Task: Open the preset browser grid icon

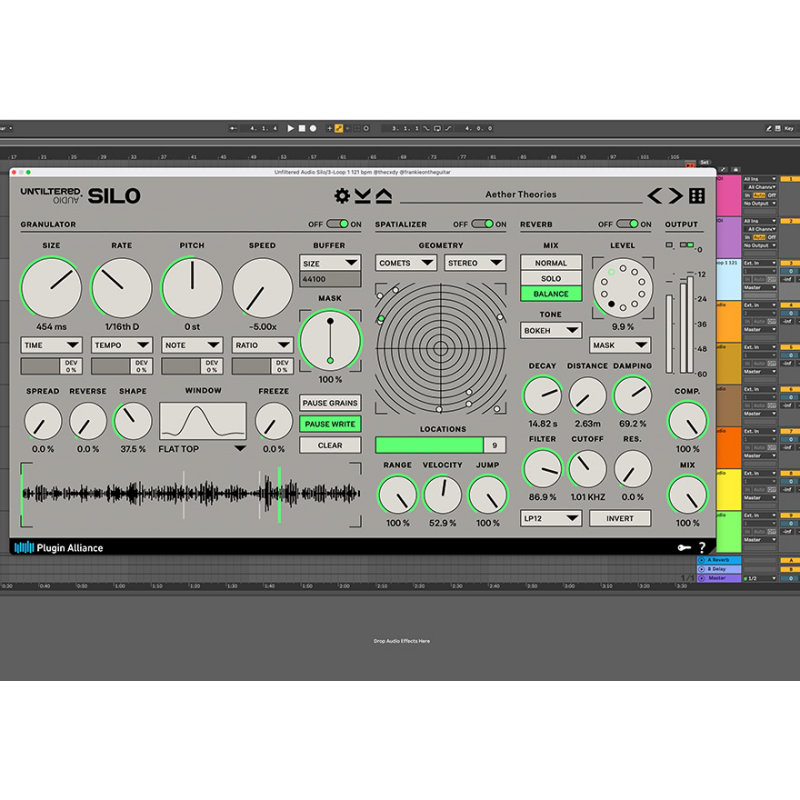Action: pyautogui.click(x=697, y=195)
